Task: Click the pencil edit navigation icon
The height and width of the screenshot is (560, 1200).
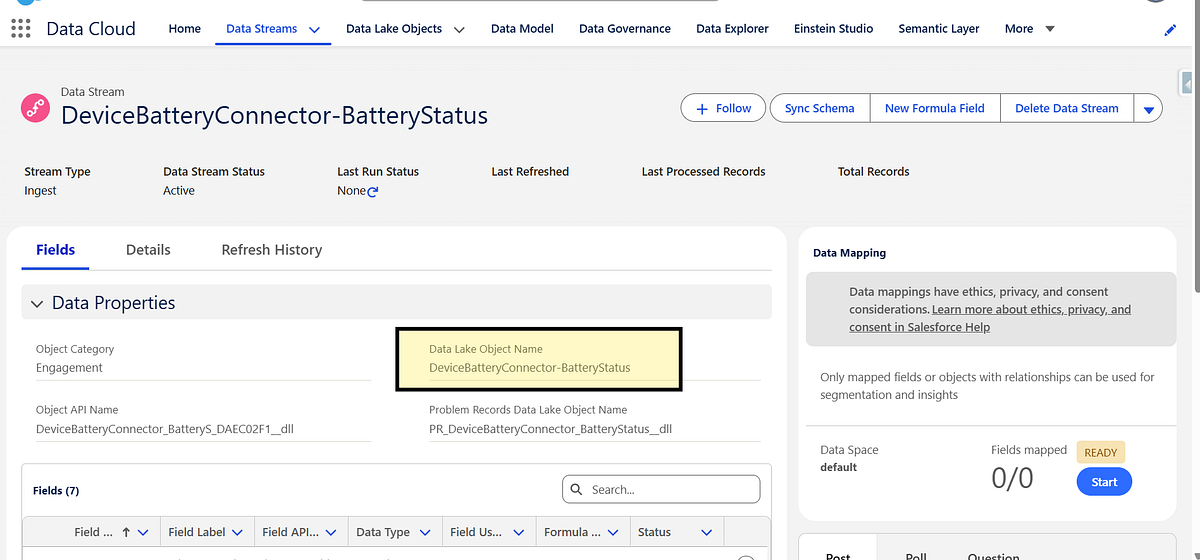Action: click(x=1171, y=31)
